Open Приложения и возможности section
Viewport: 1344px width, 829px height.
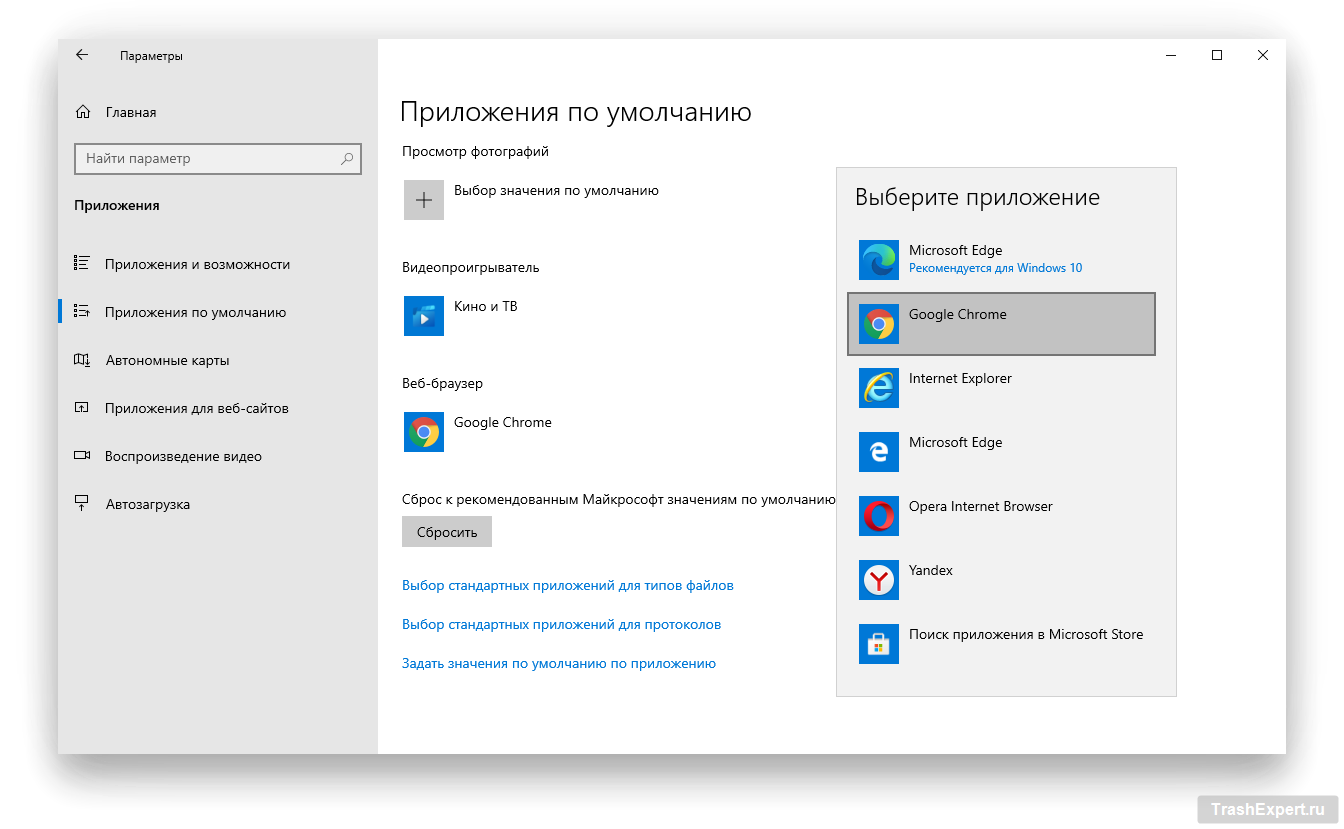[x=217, y=264]
